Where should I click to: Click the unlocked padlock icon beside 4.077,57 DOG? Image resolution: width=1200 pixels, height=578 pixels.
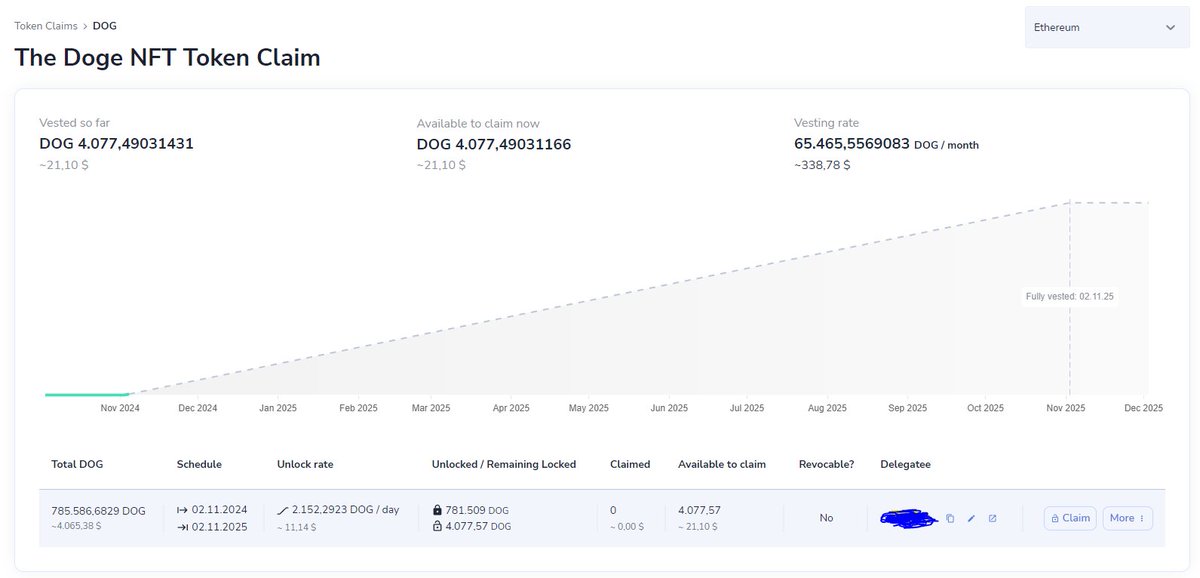(438, 526)
